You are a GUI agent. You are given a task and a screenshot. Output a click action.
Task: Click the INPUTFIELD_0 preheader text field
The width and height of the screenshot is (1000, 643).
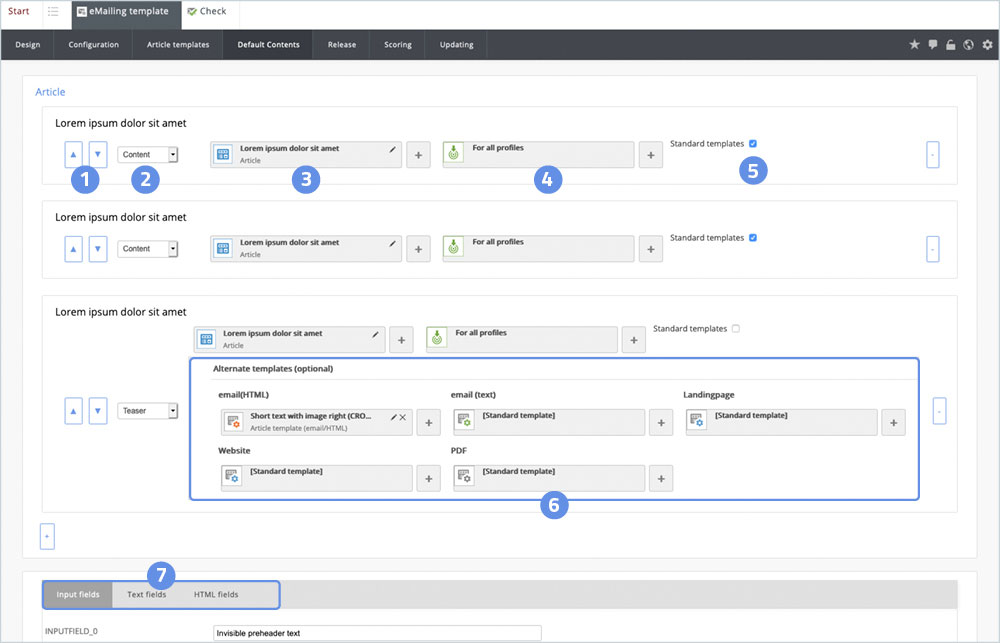coord(377,633)
